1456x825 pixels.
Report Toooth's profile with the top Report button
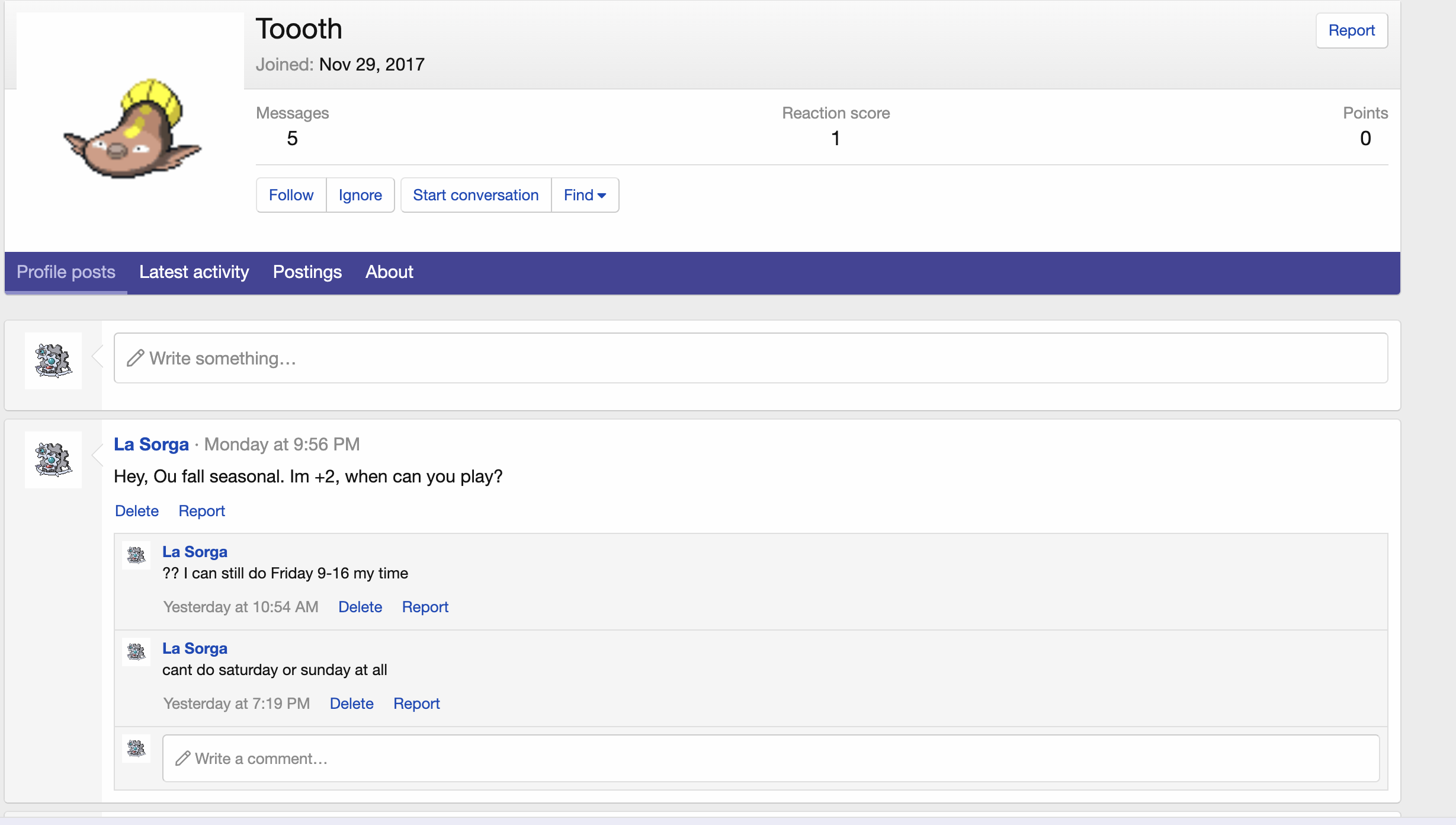click(x=1351, y=30)
